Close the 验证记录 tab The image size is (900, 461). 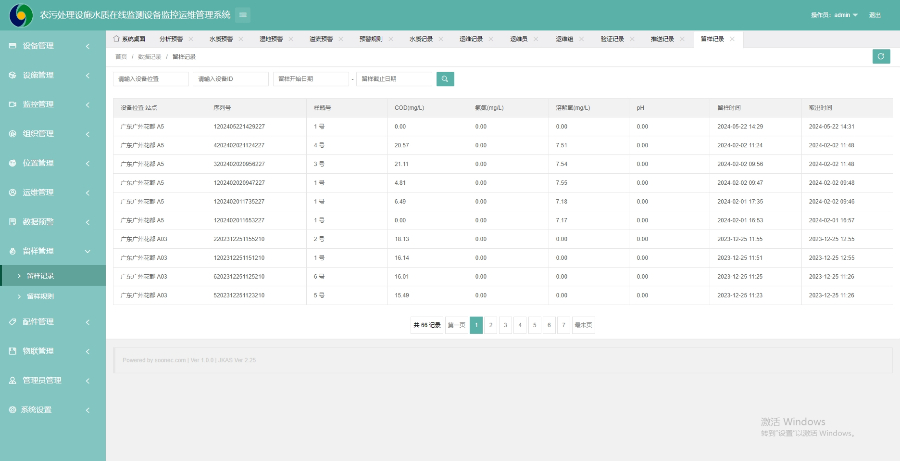click(x=632, y=39)
